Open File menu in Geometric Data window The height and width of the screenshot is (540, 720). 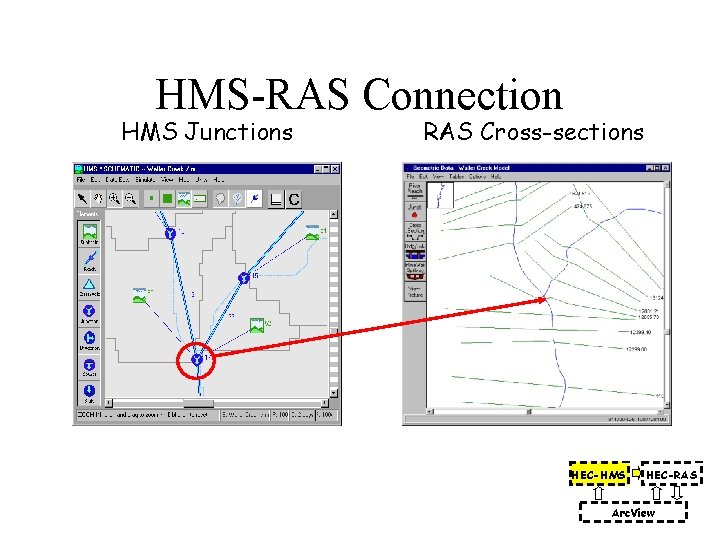[411, 176]
